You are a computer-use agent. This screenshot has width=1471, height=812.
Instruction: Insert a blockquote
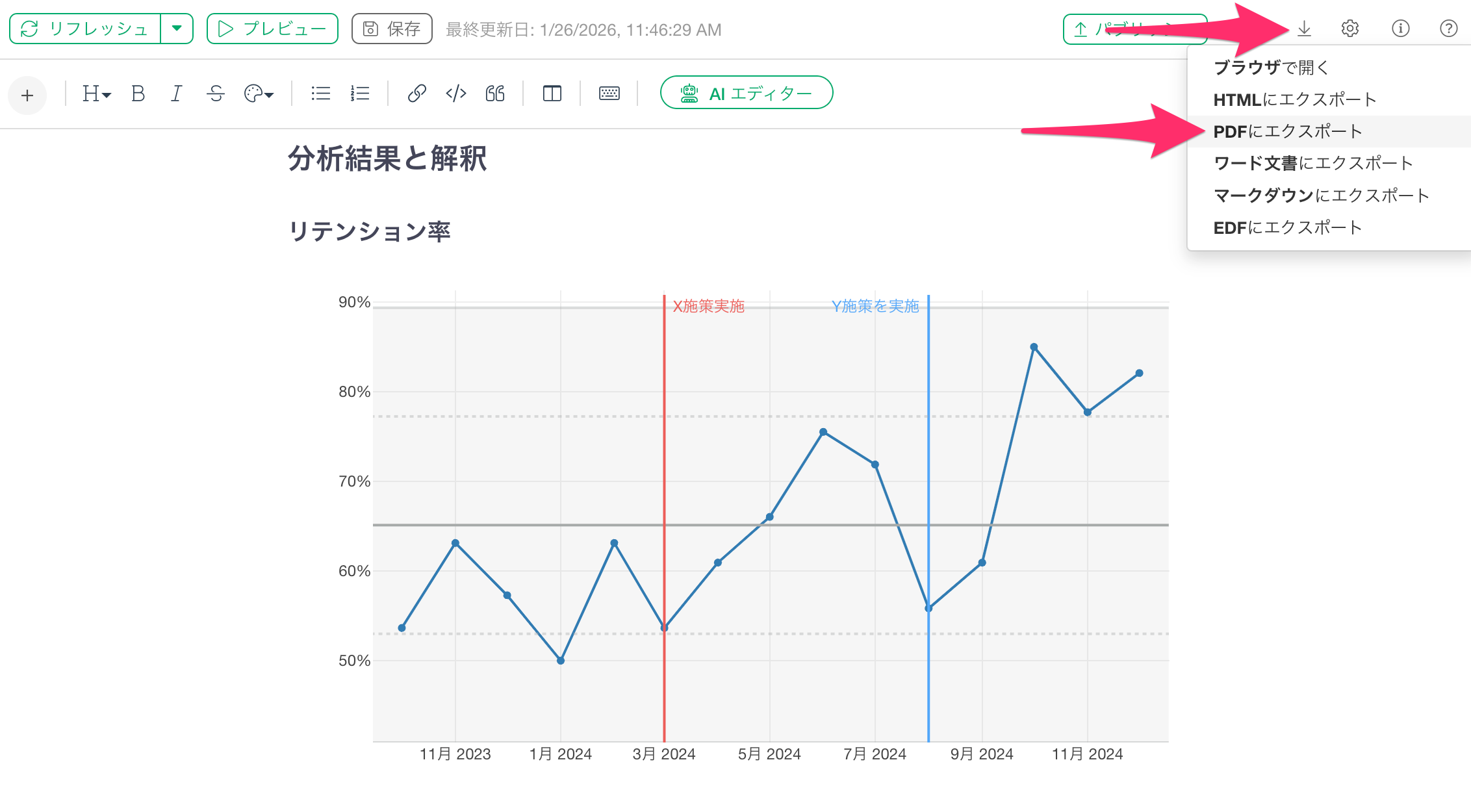(x=495, y=94)
